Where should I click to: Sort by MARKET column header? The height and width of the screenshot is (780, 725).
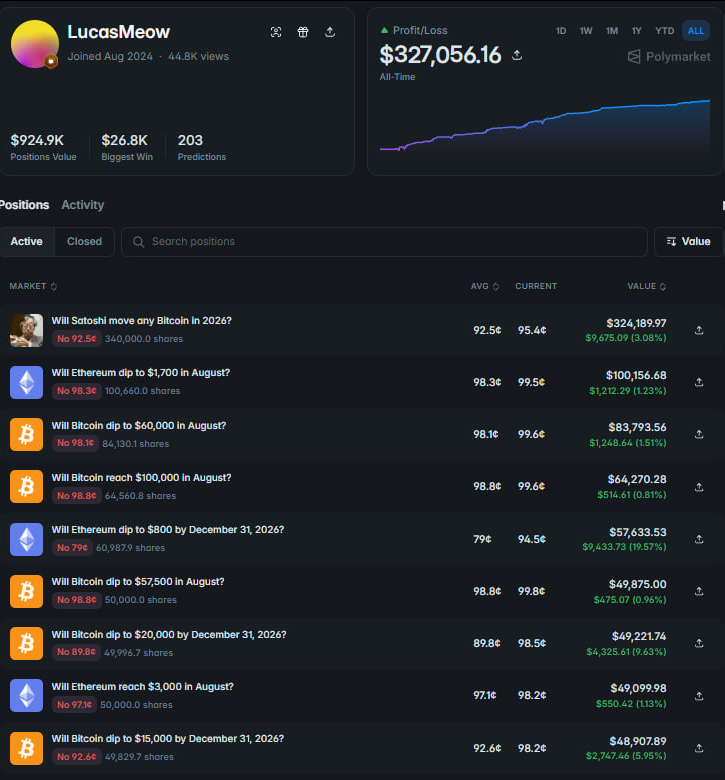tap(33, 287)
